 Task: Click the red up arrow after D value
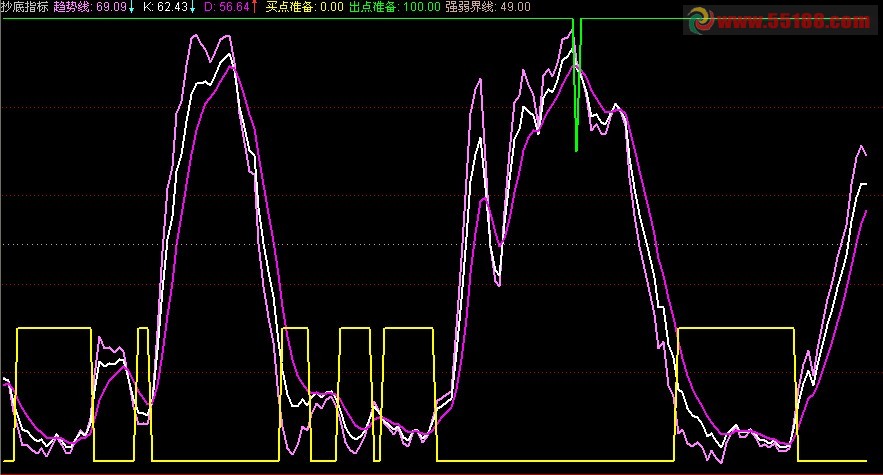[254, 7]
